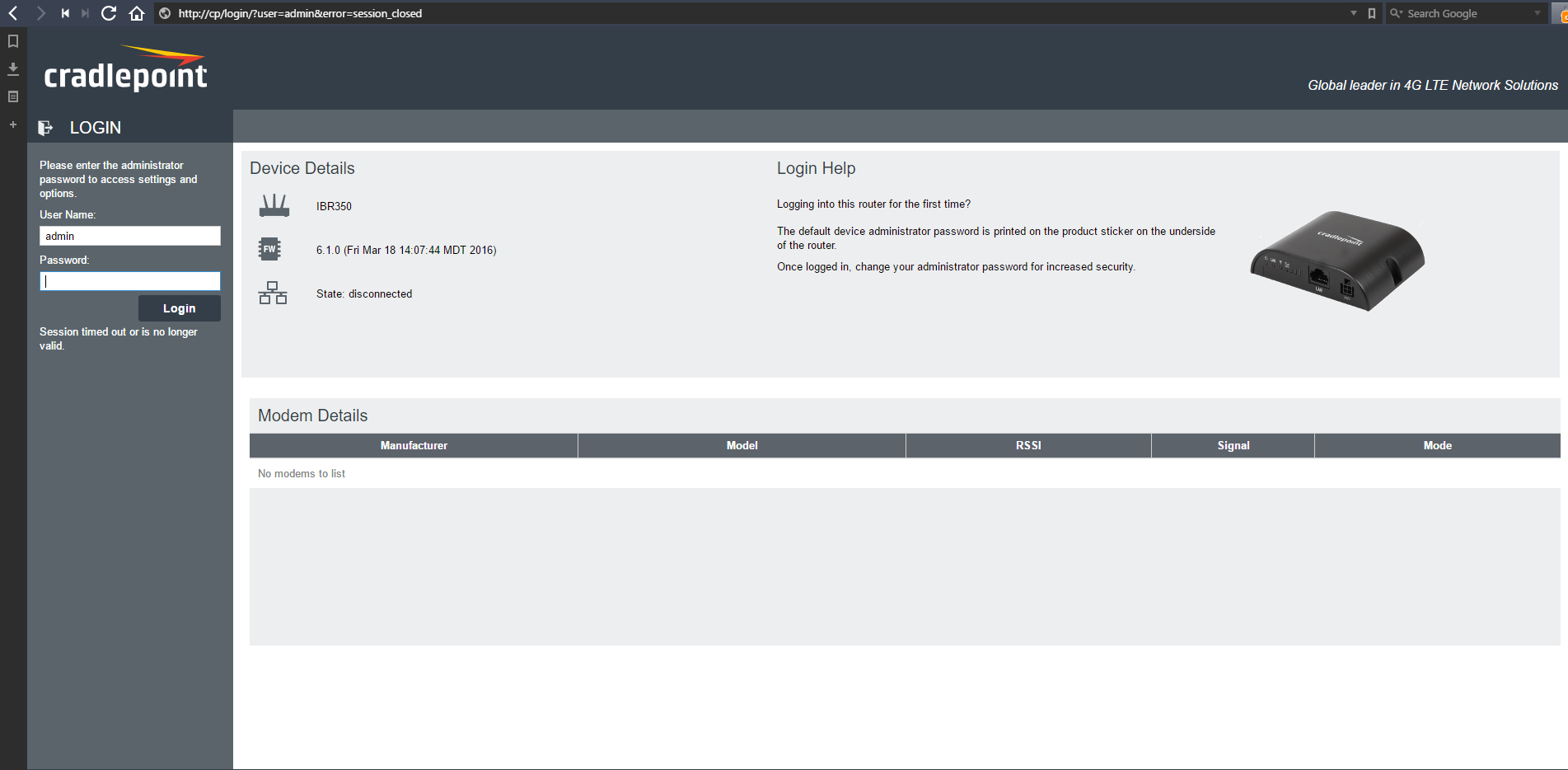The image size is (1568, 770).
Task: Click the 'Global leader in 4G LTE' tagline
Action: (1433, 85)
